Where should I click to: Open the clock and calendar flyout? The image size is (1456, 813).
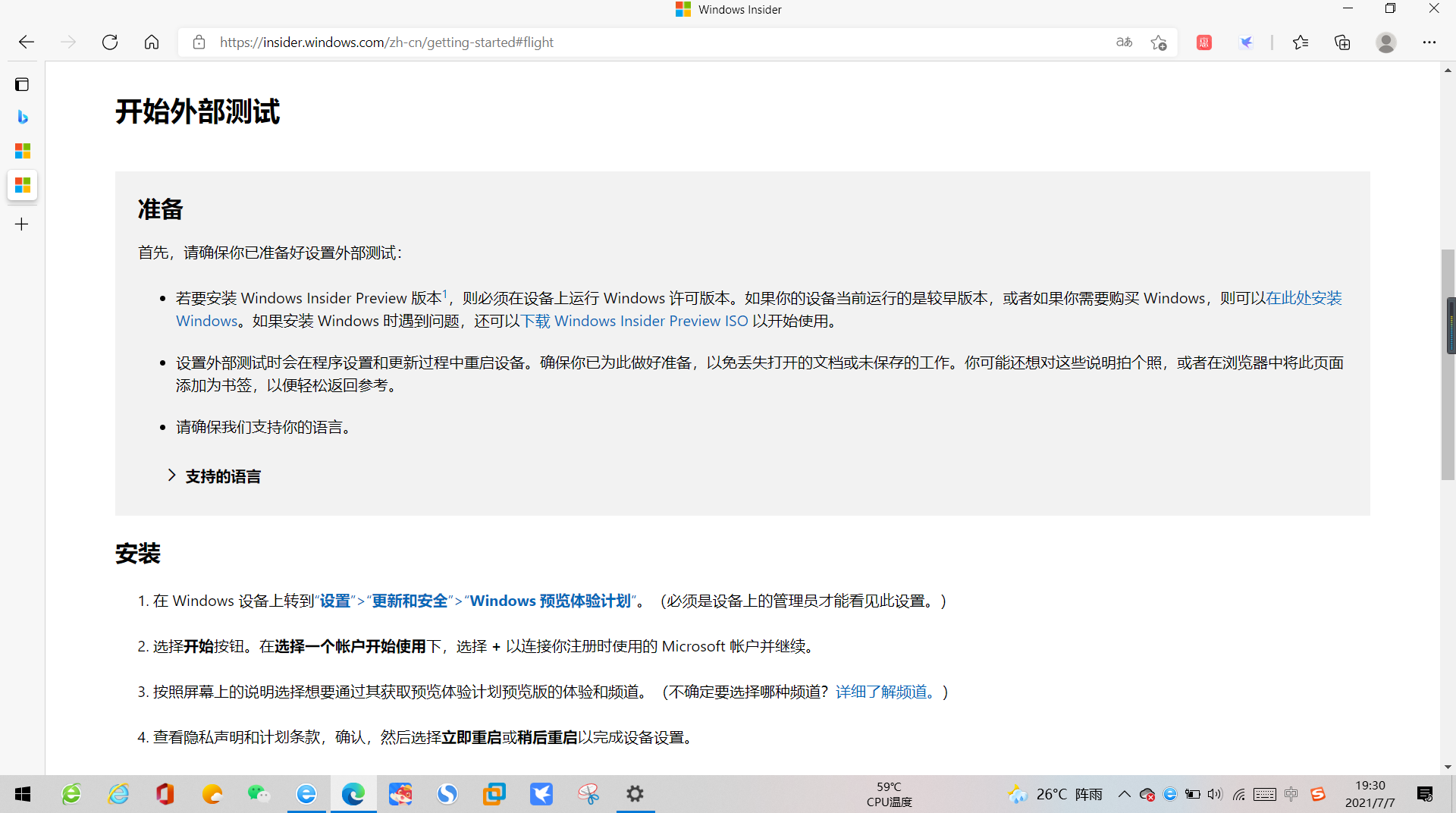[1370, 794]
